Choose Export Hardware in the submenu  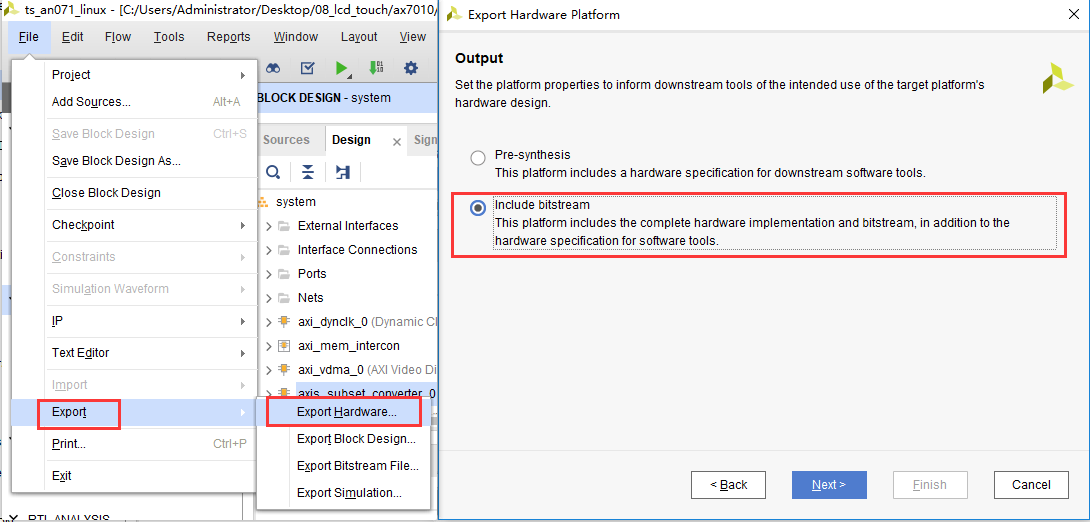coord(343,411)
